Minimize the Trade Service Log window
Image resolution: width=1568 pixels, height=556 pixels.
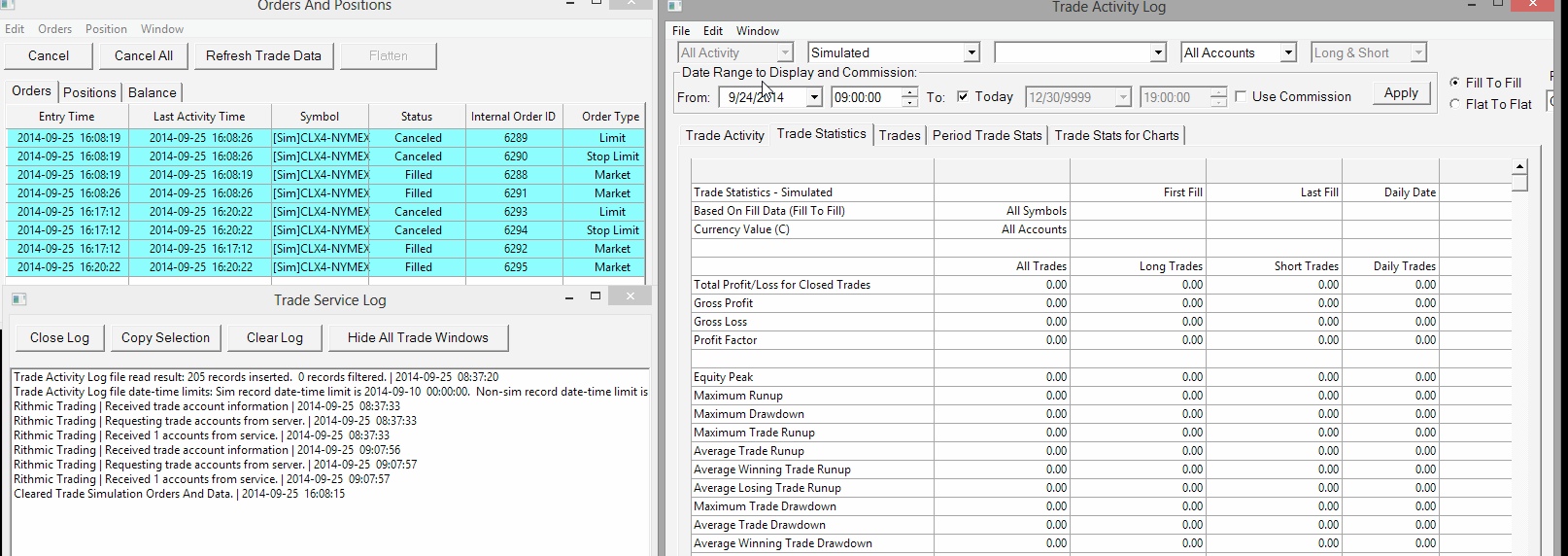click(569, 296)
